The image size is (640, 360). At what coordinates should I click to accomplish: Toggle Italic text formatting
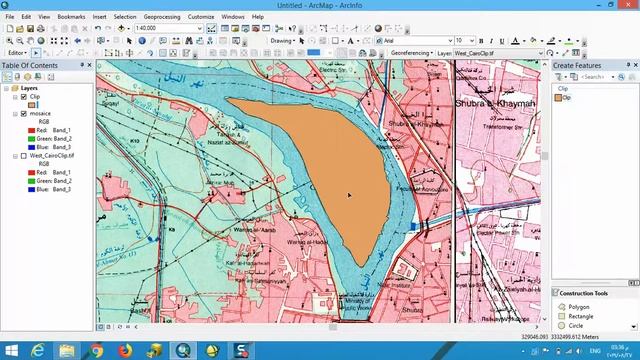(x=491, y=41)
